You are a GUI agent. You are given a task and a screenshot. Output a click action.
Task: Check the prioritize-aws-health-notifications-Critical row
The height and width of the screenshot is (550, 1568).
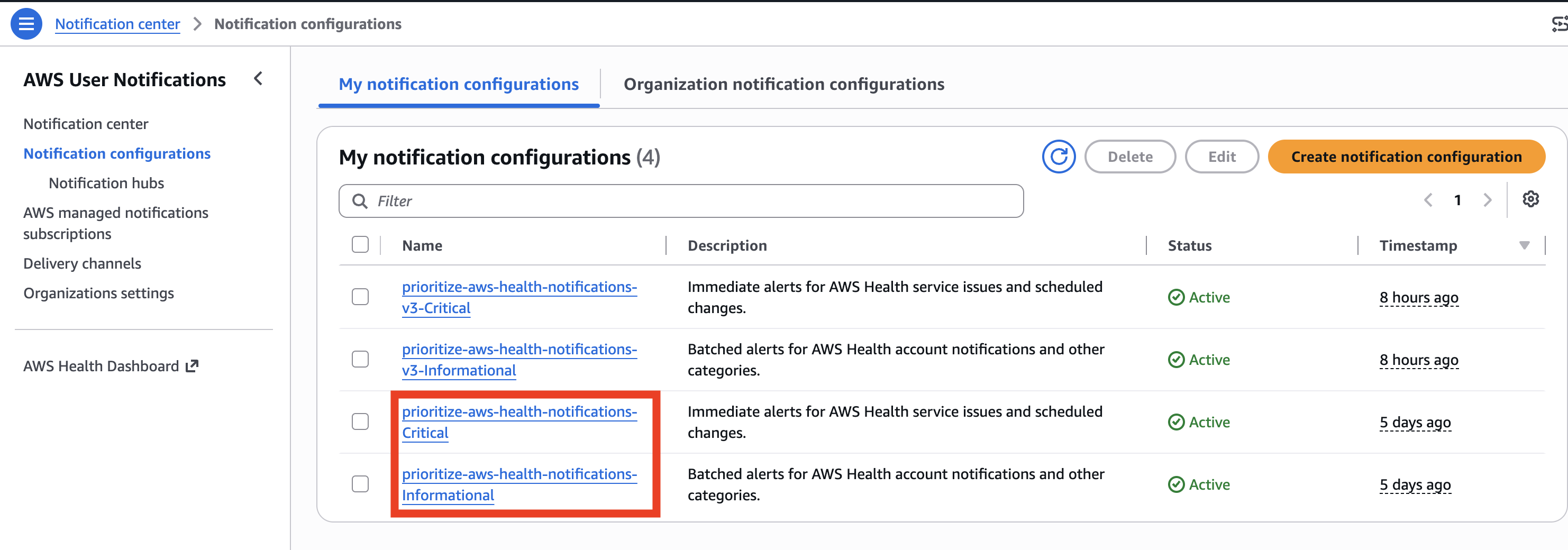(360, 421)
